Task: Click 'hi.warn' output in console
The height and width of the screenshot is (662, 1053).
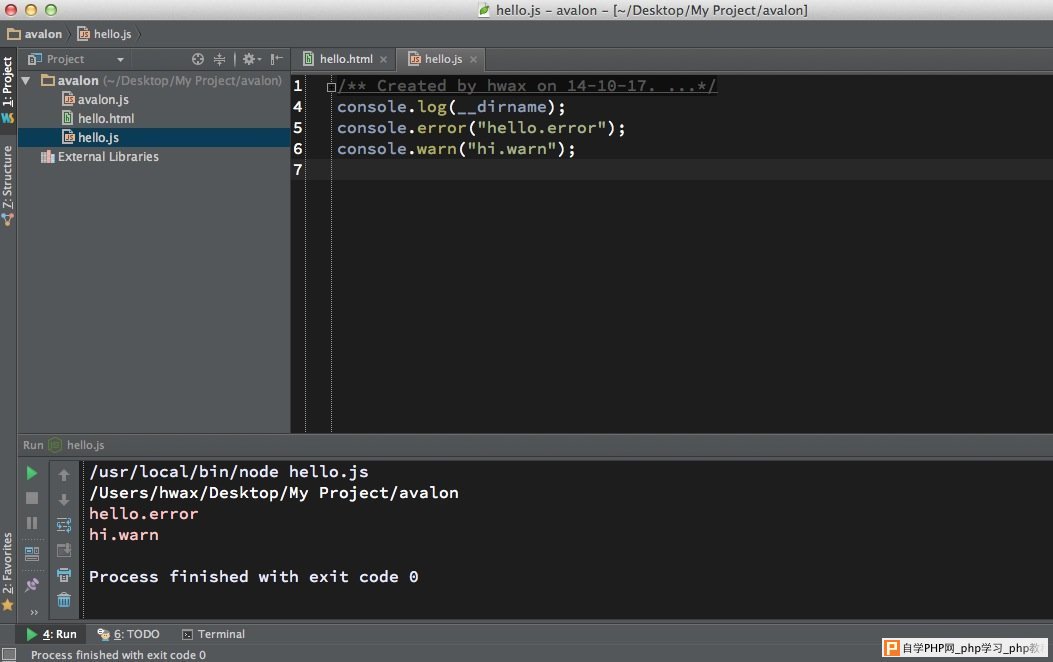Action: point(124,535)
